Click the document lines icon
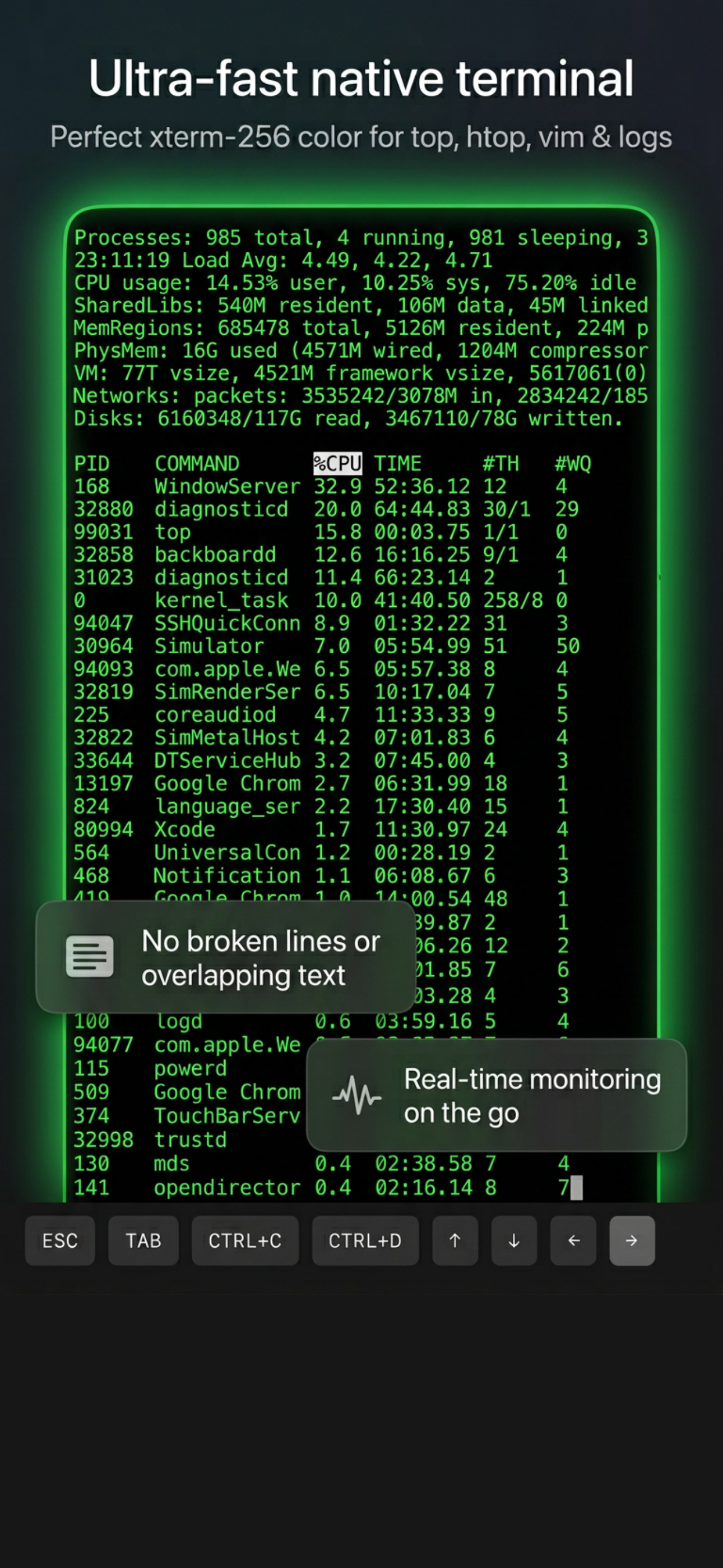Viewport: 723px width, 1568px height. [90, 956]
